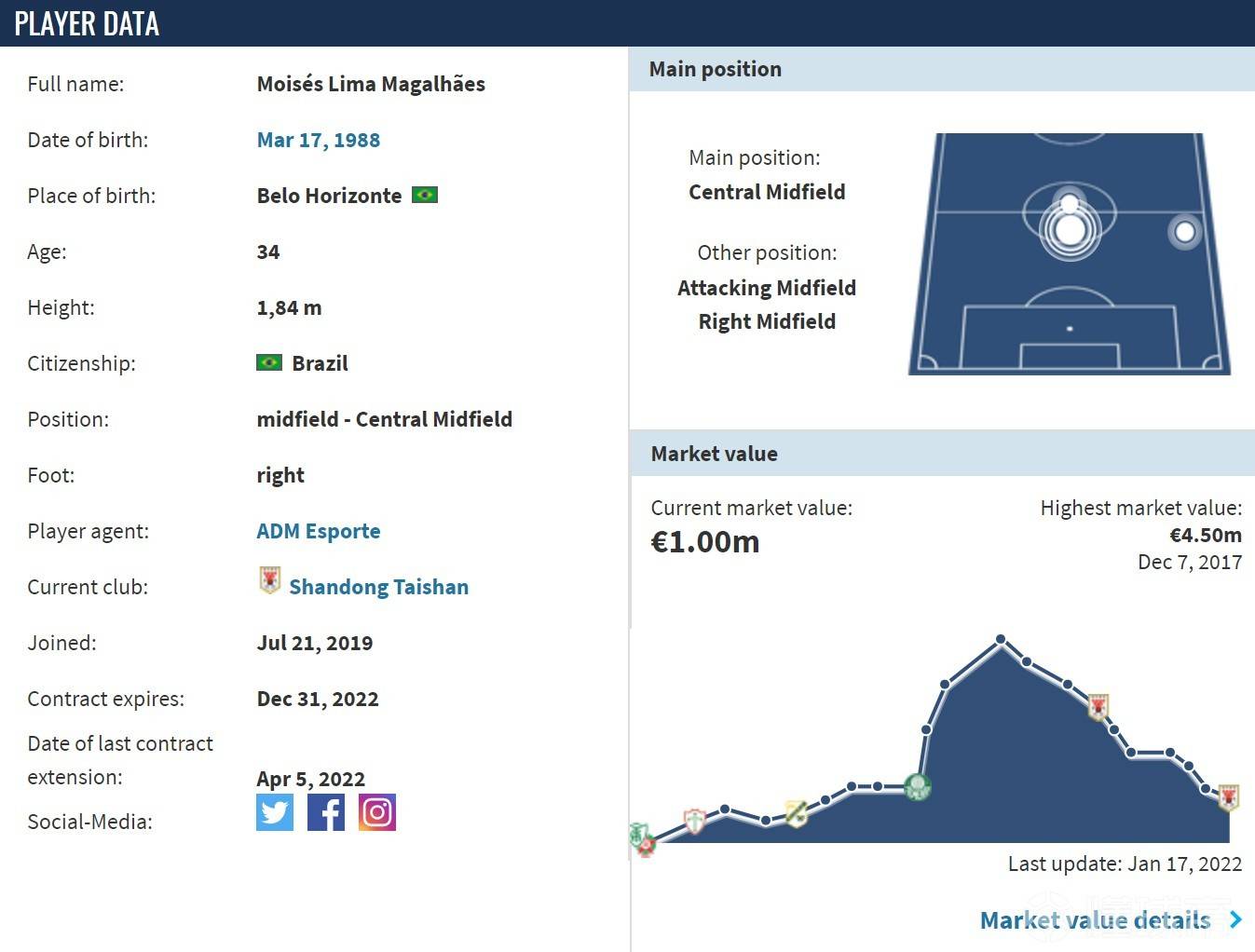Click the Right Midfield other position text
Screen dimensions: 1255x952
[767, 321]
